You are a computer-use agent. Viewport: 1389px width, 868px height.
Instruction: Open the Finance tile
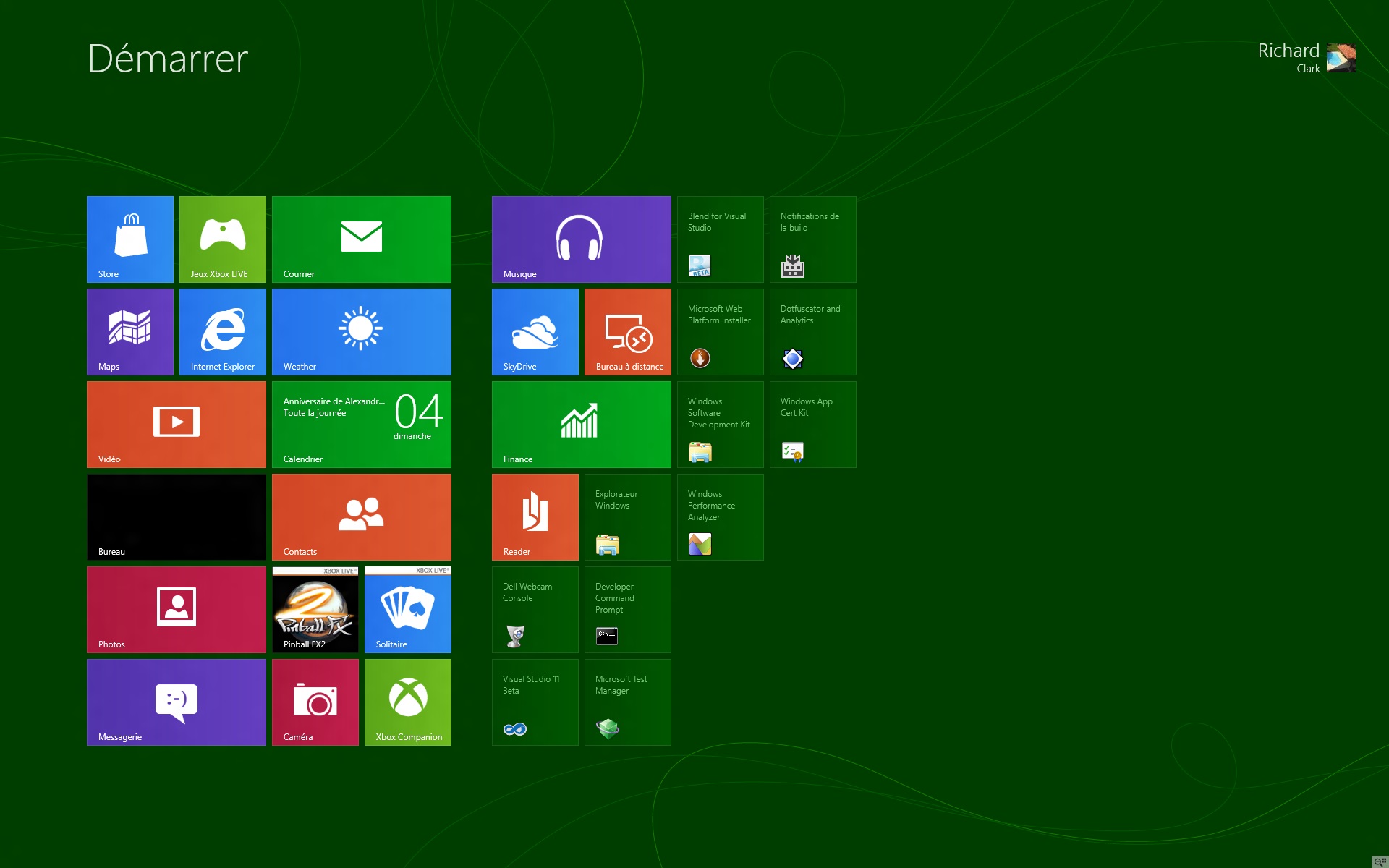[582, 425]
